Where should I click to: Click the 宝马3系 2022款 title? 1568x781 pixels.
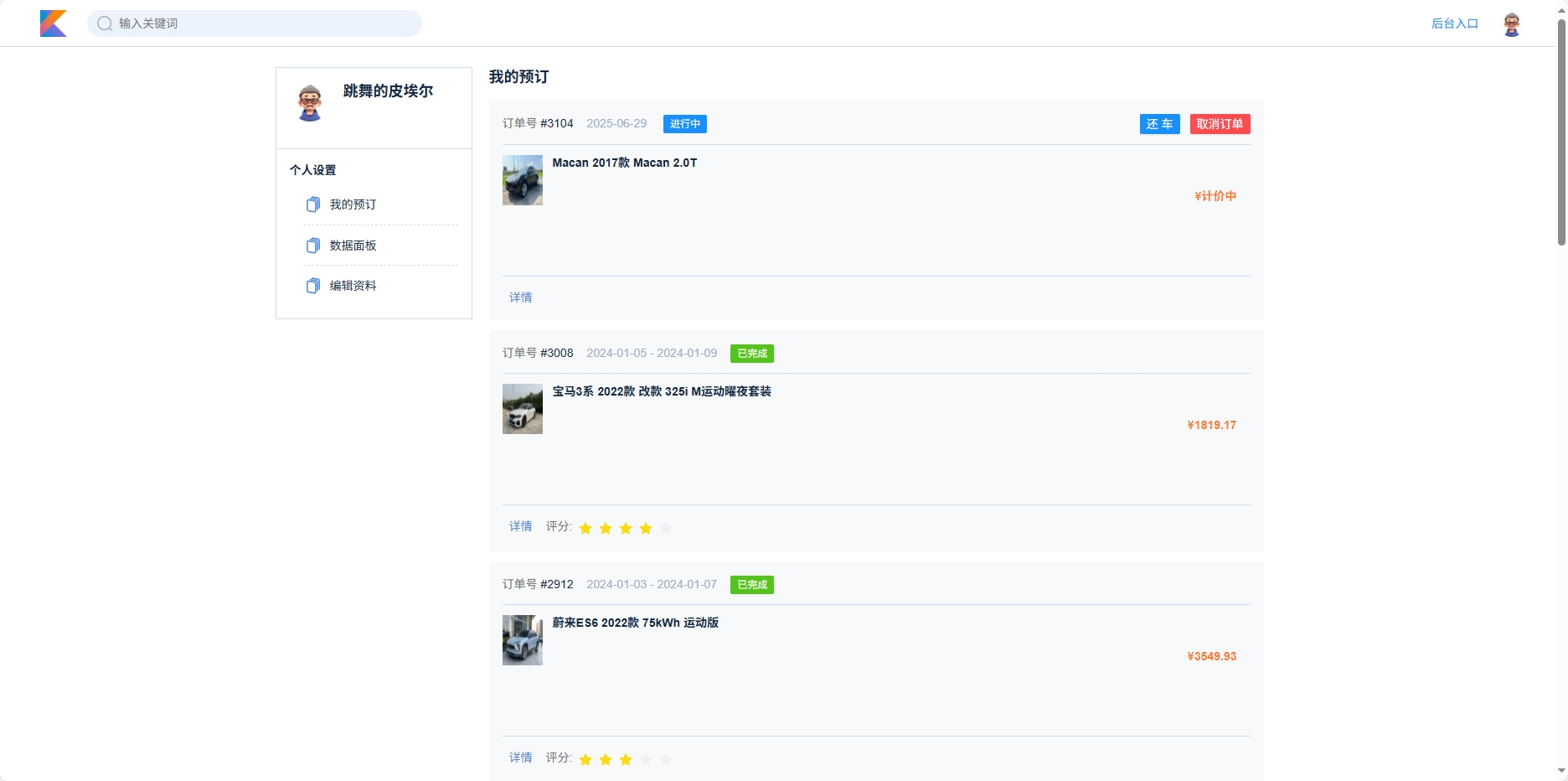(662, 391)
